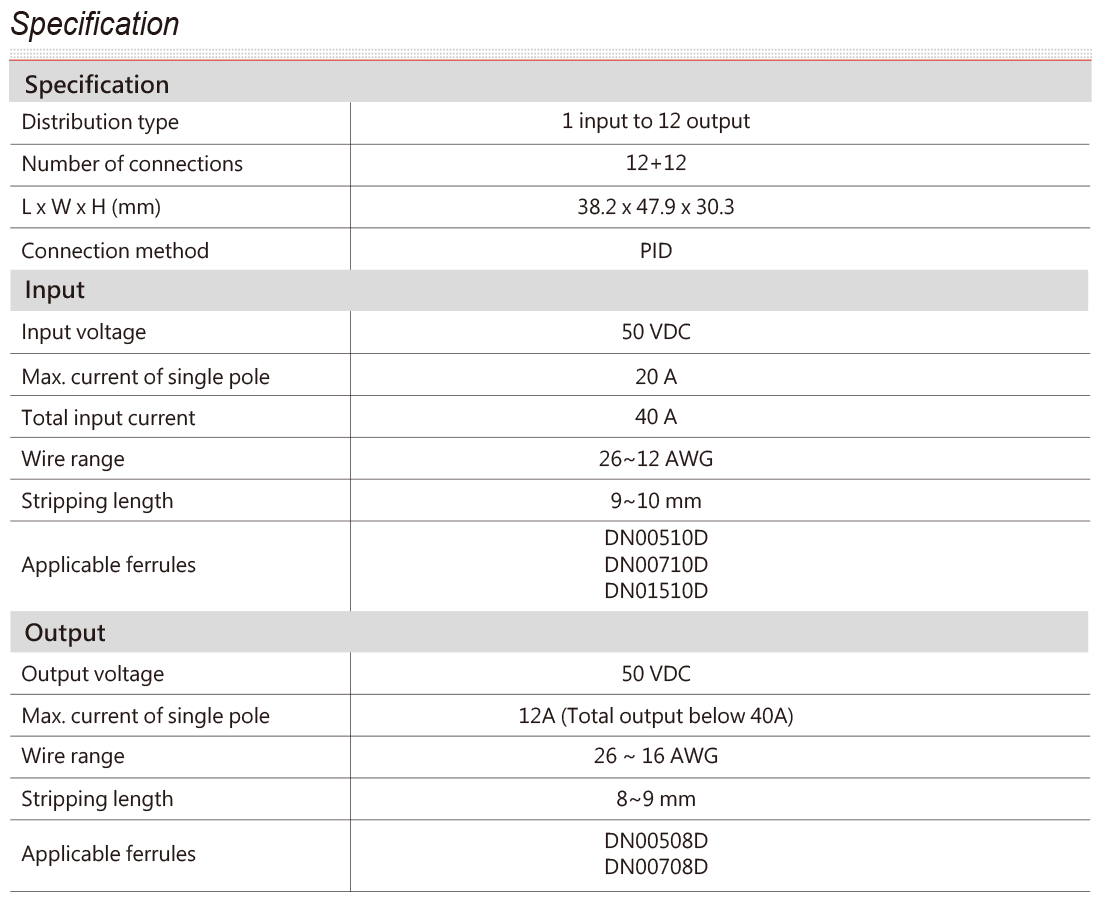The width and height of the screenshot is (1098, 904).
Task: Select the '26~12 AWG' wire range value
Action: click(655, 459)
